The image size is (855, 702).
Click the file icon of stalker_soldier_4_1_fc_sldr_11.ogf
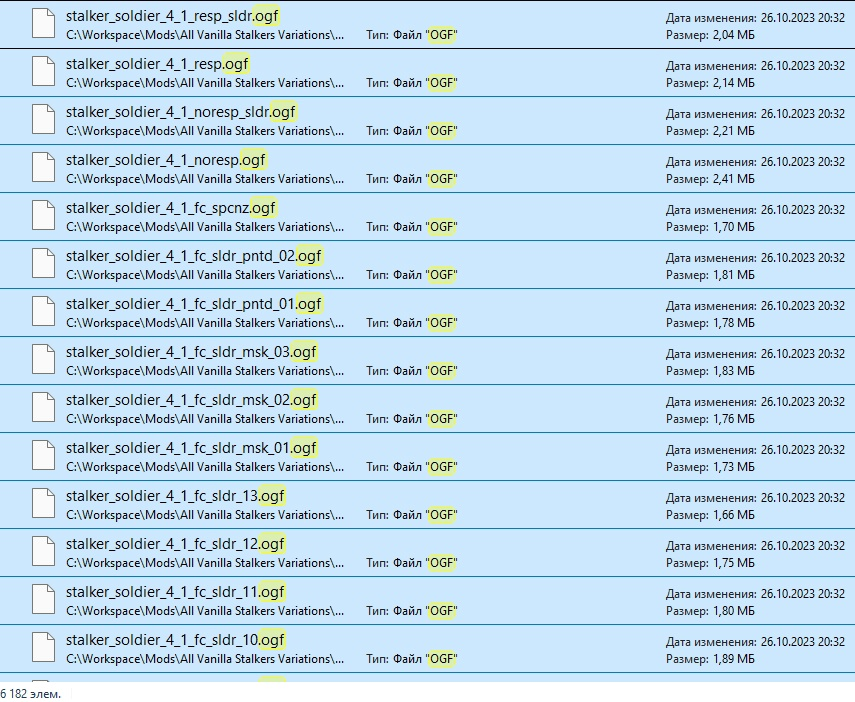tap(43, 600)
